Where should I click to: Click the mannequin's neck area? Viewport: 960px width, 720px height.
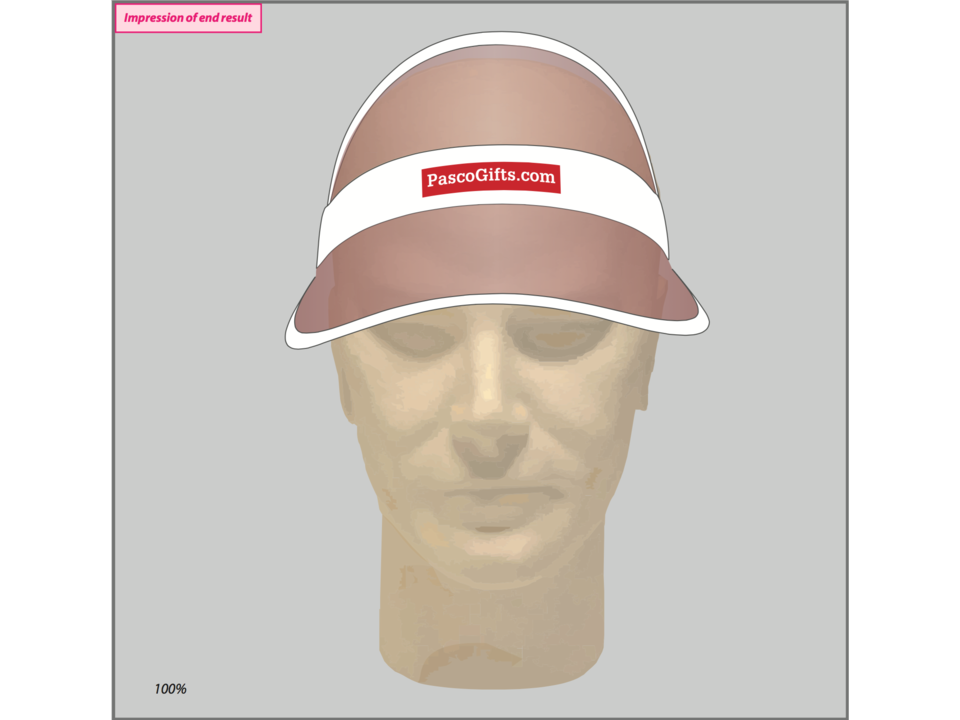[480, 600]
